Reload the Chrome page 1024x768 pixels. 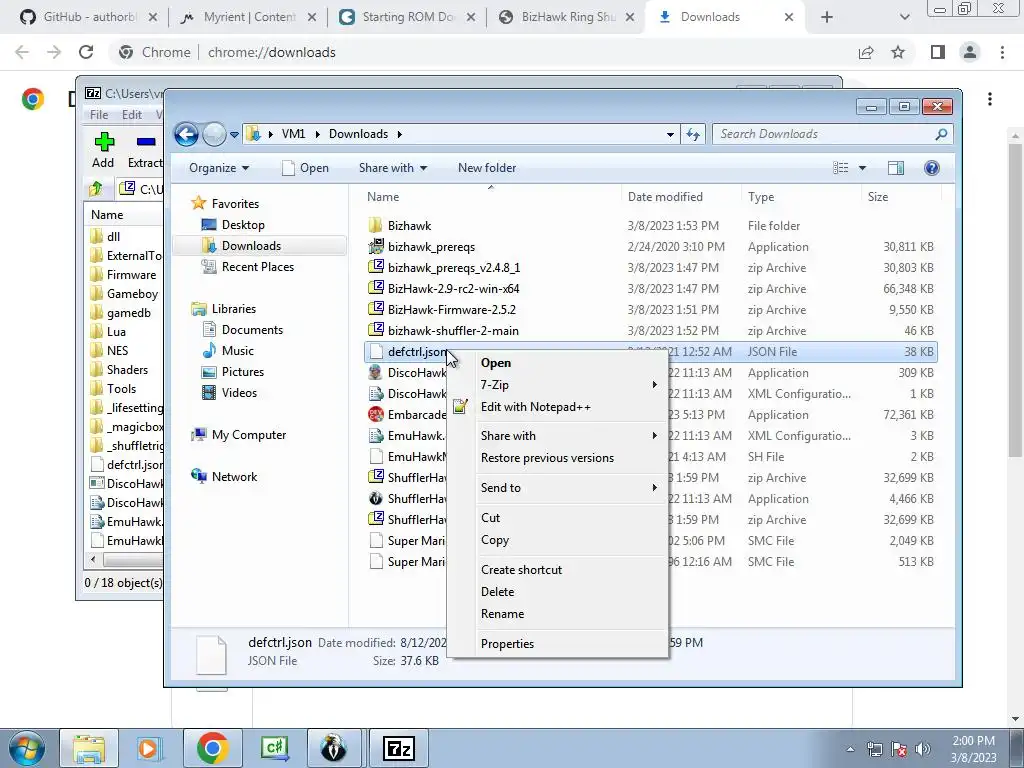86,52
